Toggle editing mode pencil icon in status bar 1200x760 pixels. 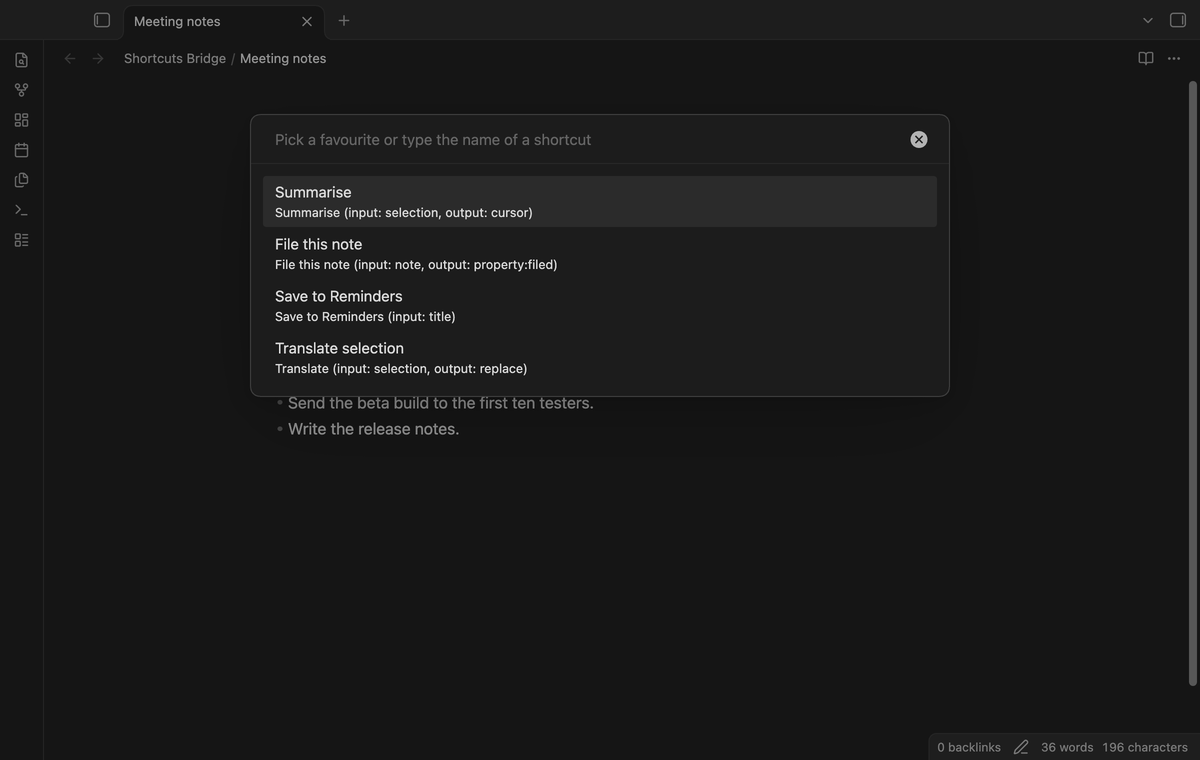(x=1021, y=747)
